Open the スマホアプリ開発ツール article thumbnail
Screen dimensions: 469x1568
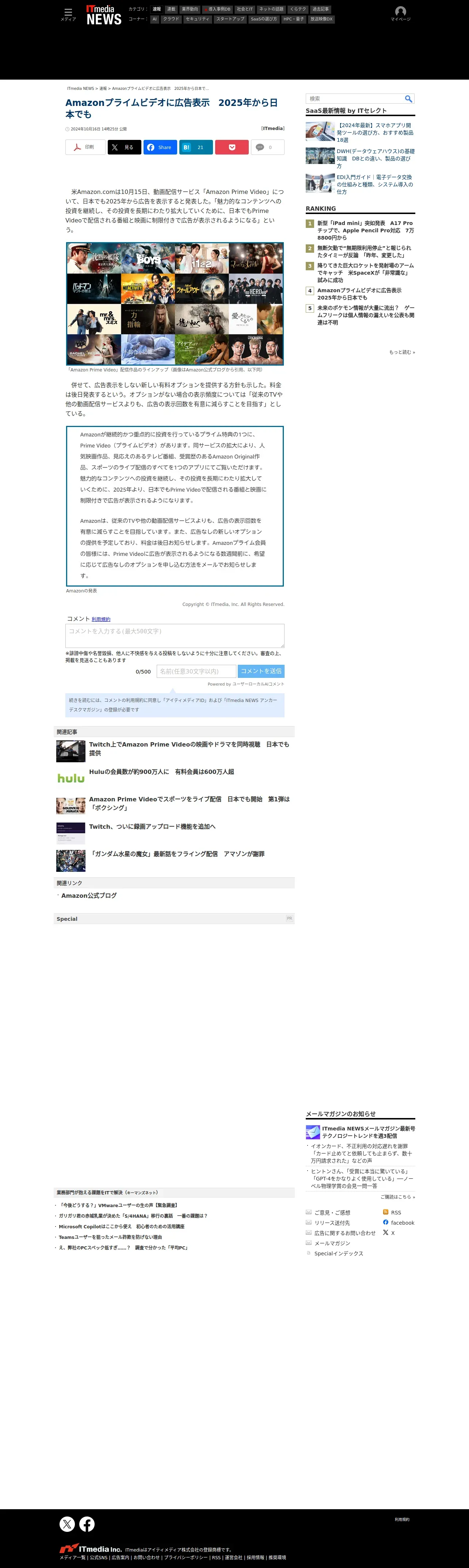[x=320, y=131]
